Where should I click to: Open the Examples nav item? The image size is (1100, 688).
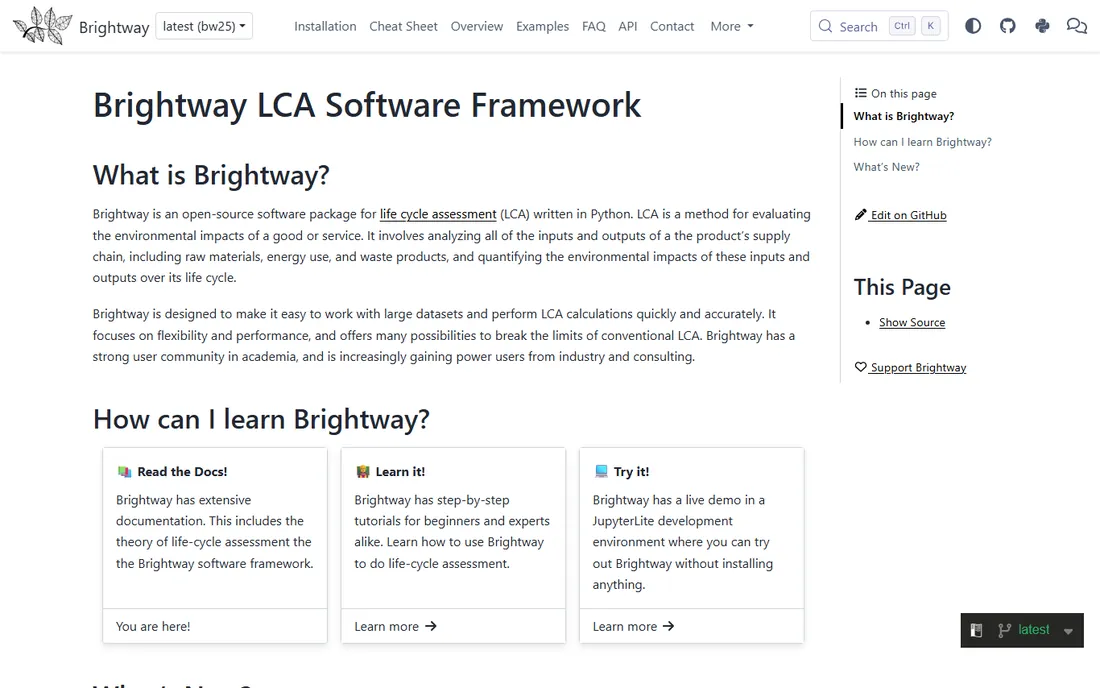542,26
